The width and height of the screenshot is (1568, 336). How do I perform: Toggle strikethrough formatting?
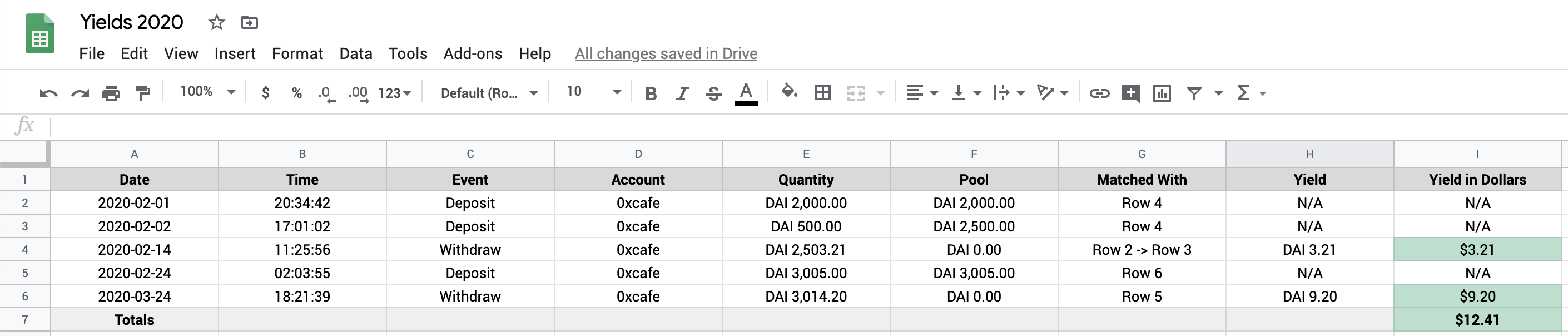(x=713, y=93)
